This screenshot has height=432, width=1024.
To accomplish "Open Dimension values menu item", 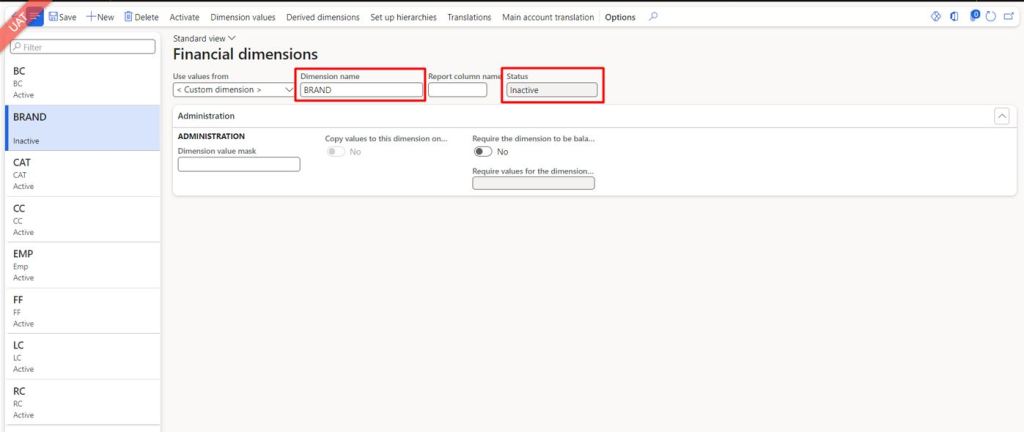I will click(242, 17).
